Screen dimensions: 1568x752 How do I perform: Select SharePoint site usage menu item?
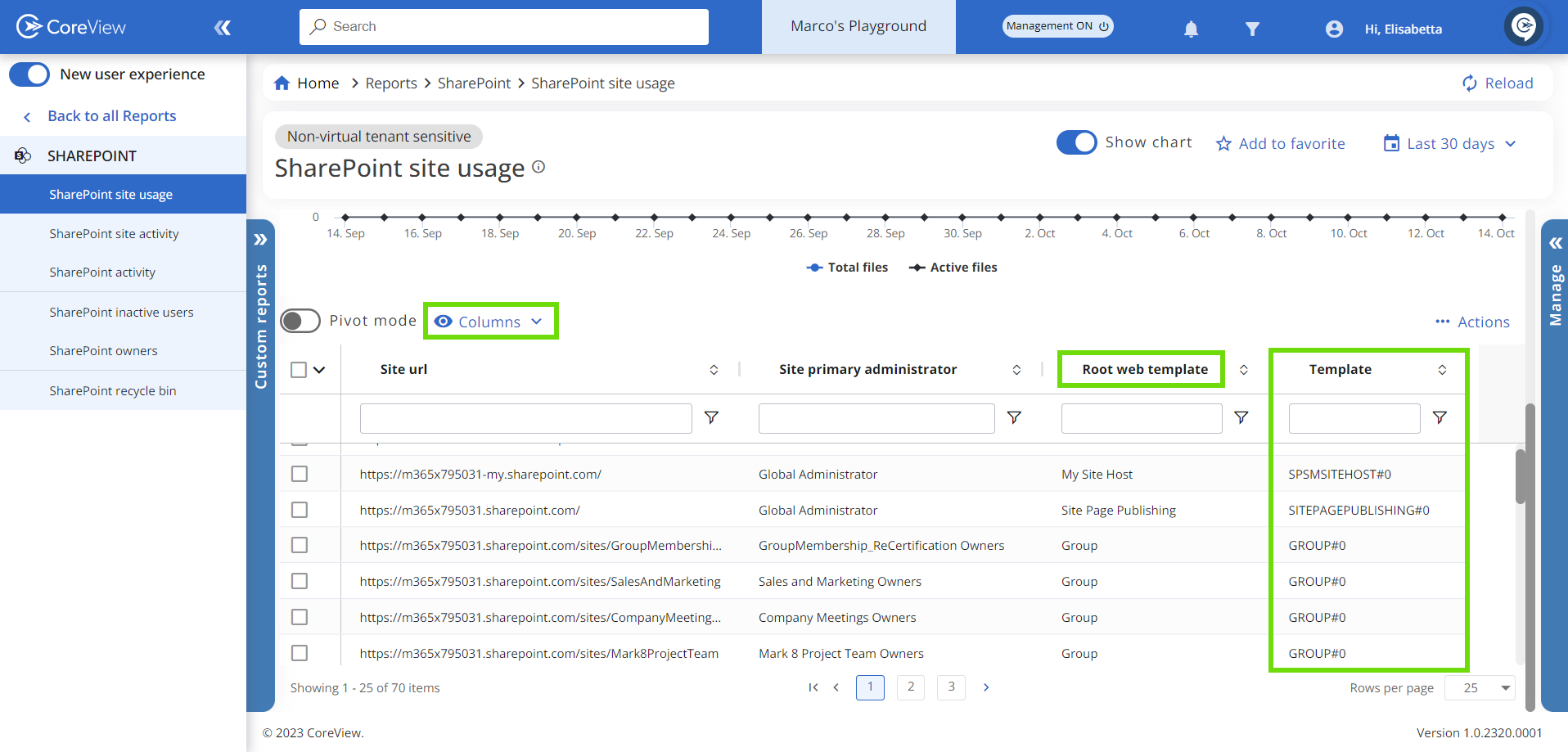pyautogui.click(x=123, y=194)
